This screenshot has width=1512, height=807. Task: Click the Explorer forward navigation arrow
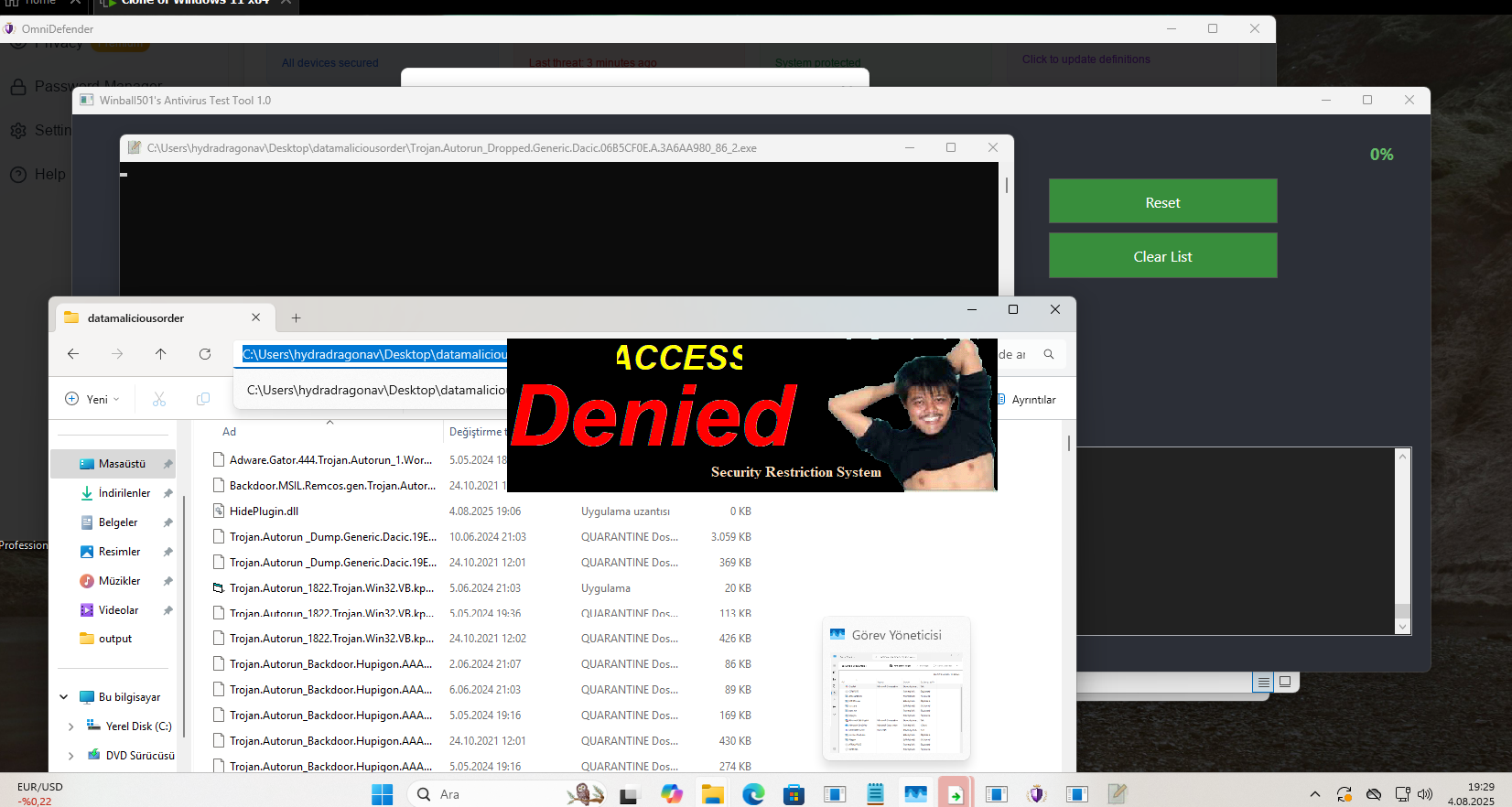[117, 354]
